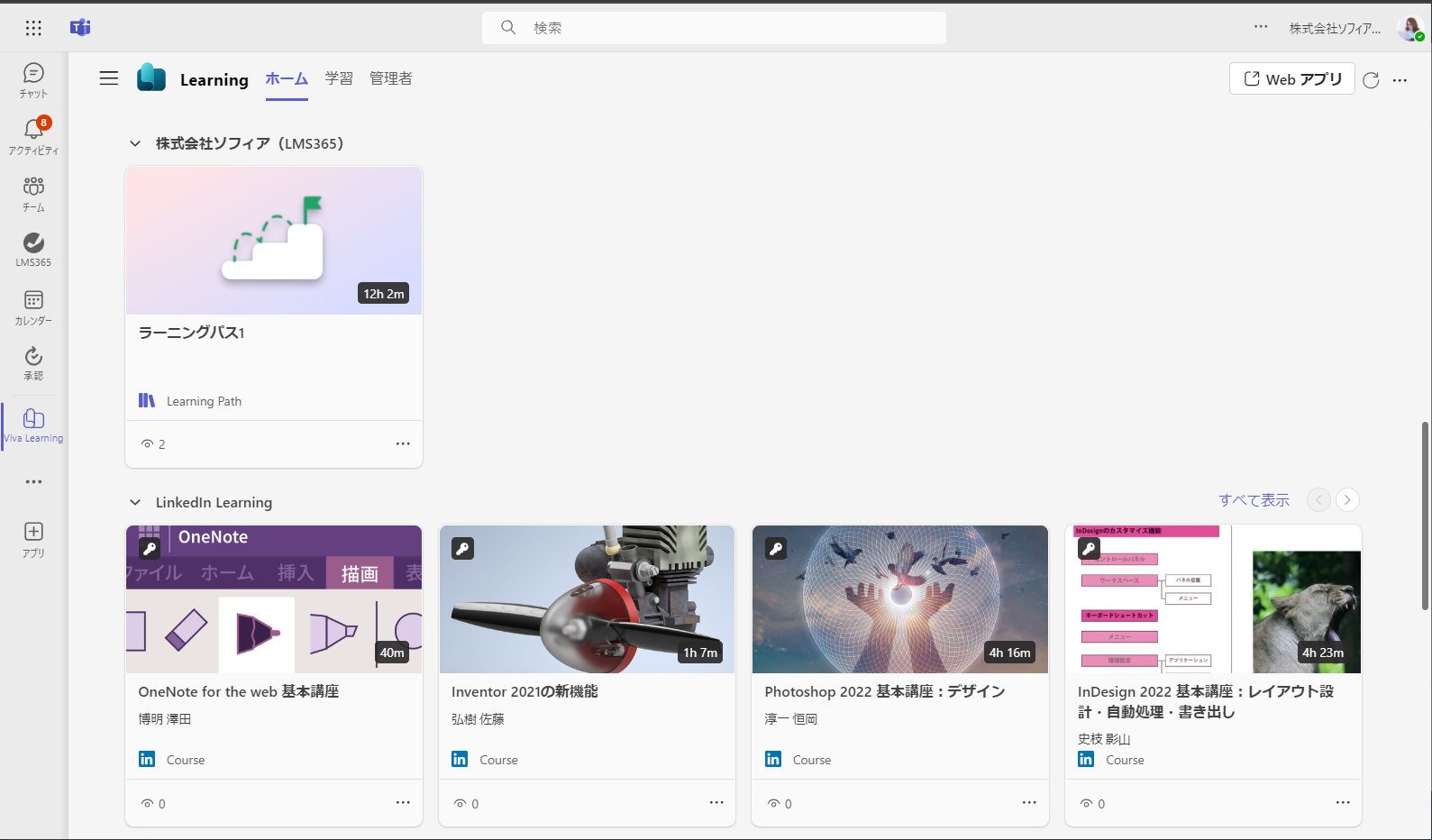Open Chat in the Teams sidebar

[x=33, y=81]
